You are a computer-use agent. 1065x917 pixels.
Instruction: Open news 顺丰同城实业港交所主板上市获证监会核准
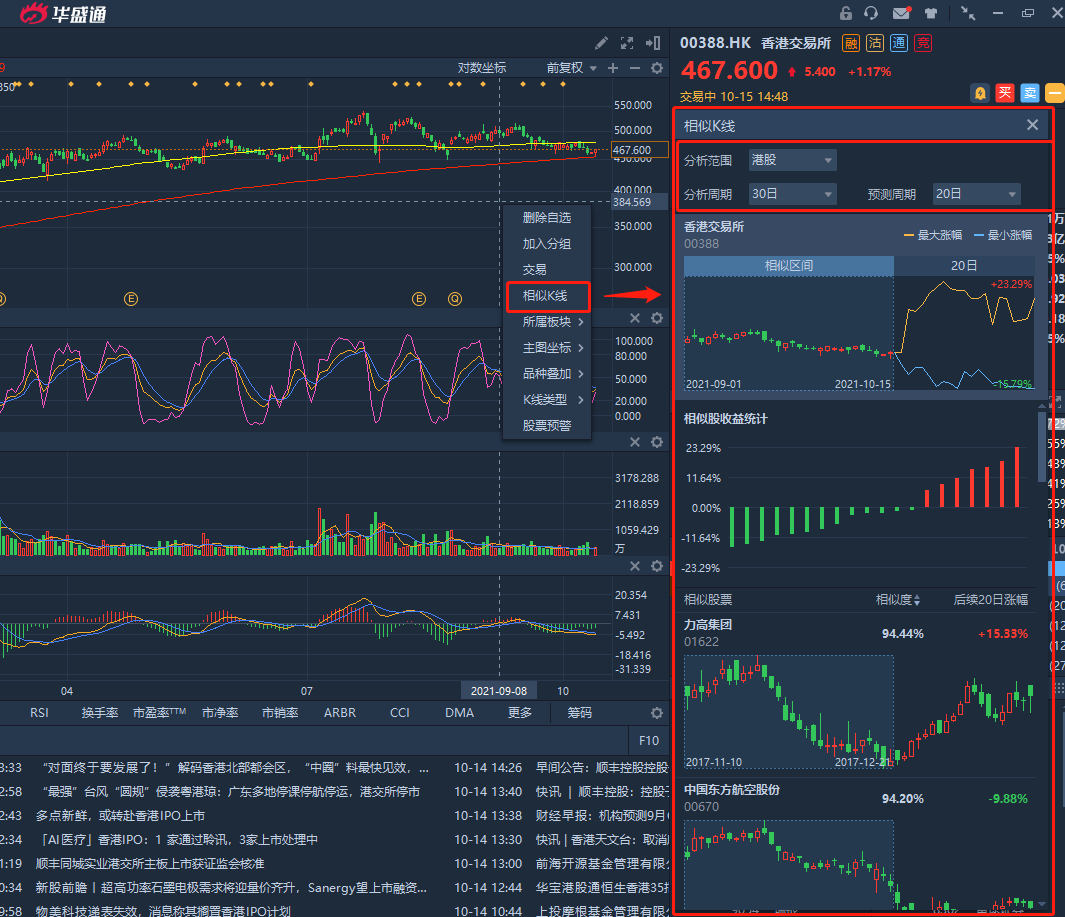pos(150,863)
